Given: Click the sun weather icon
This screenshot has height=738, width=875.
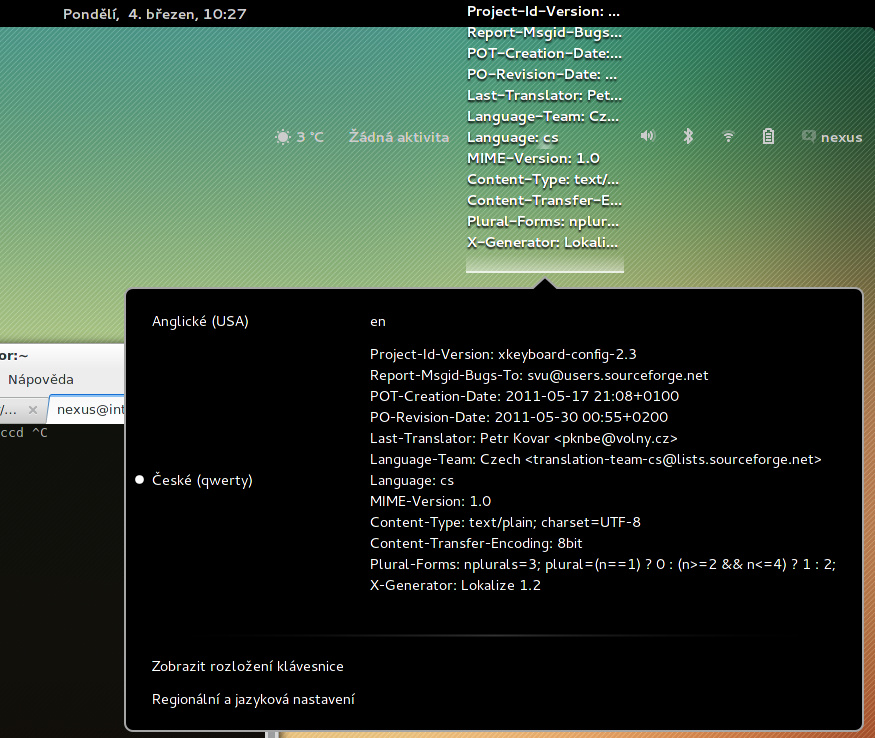Looking at the screenshot, I should pyautogui.click(x=283, y=137).
